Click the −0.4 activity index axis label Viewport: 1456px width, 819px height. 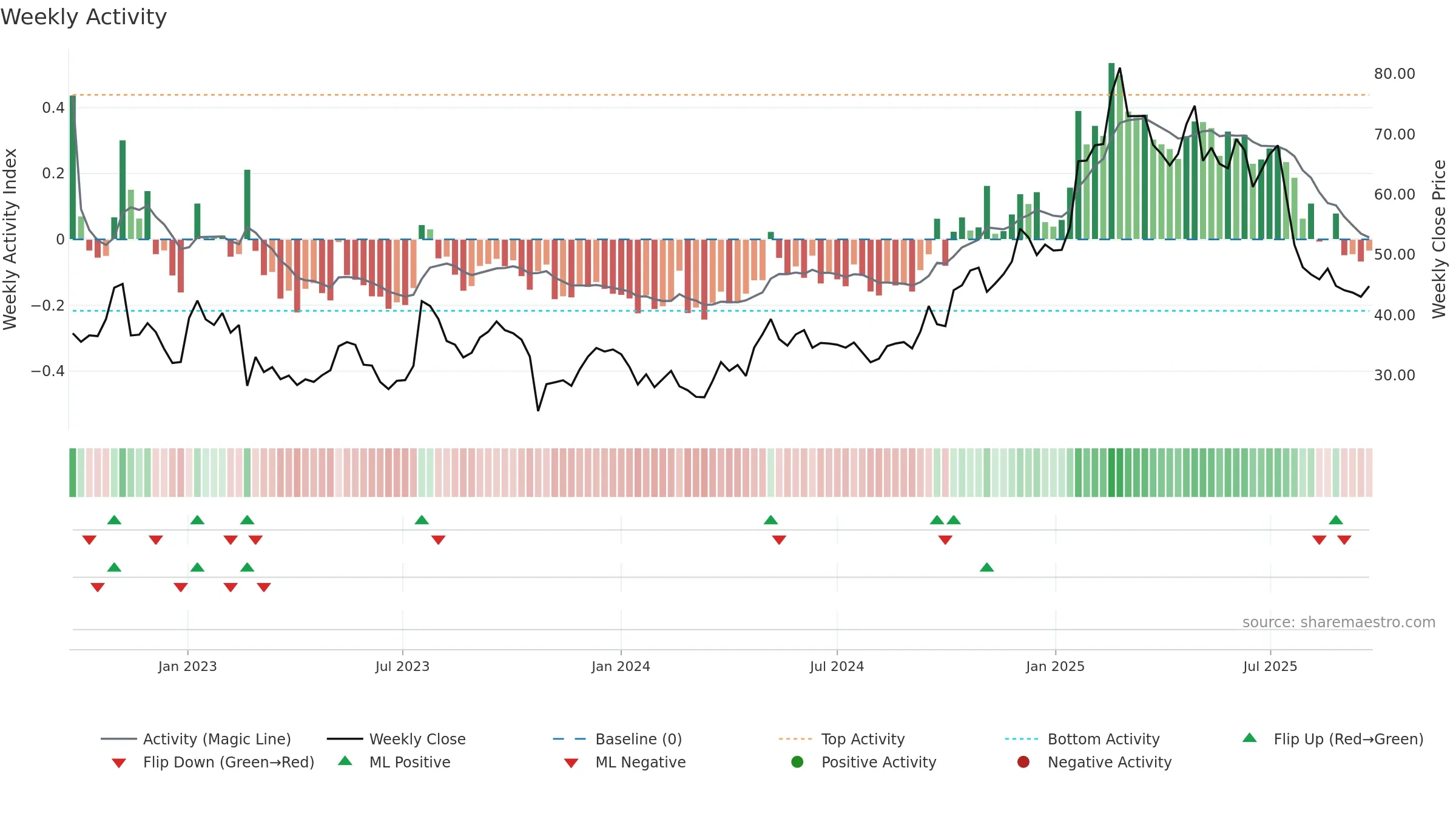[x=48, y=371]
